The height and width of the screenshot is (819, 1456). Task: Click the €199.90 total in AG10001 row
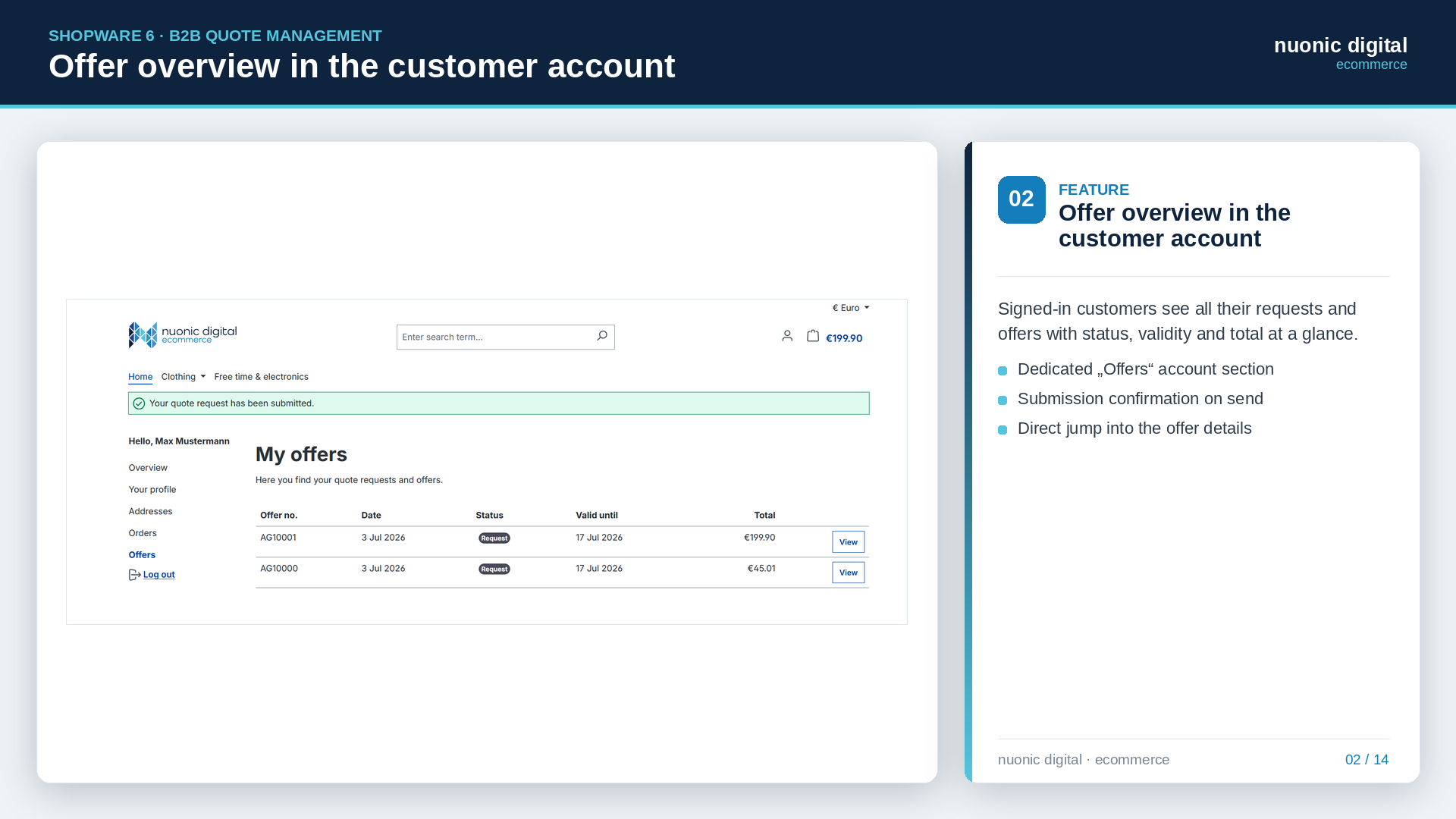click(x=760, y=538)
